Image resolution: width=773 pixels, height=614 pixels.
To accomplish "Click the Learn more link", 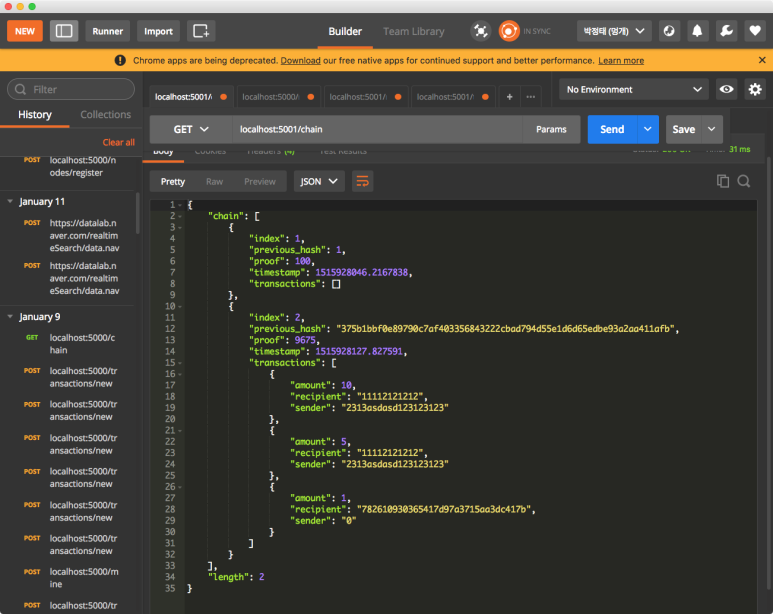I will 621,61.
